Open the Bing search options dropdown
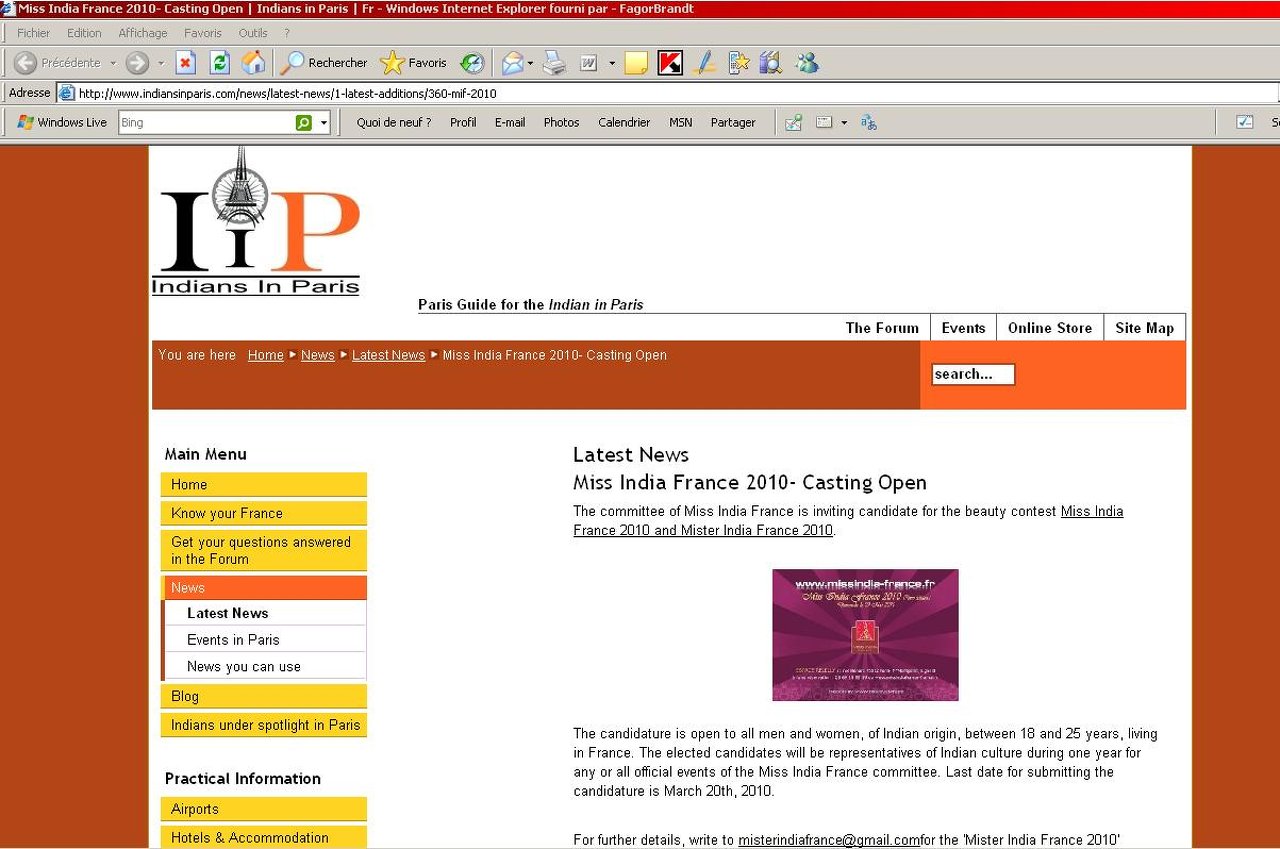 [x=323, y=123]
